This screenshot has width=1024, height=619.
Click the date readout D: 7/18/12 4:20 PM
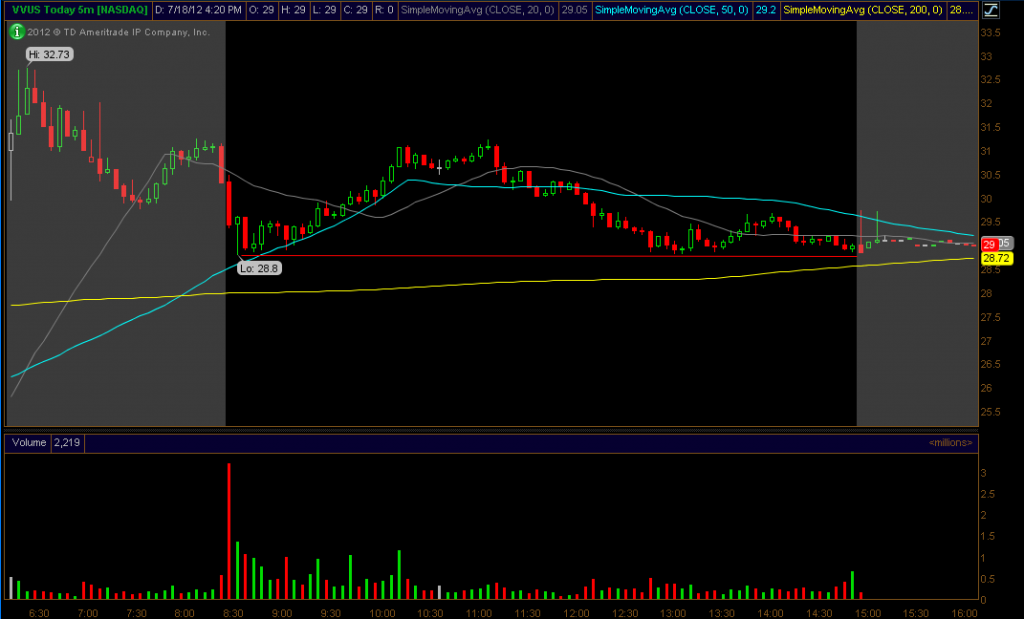click(x=199, y=10)
